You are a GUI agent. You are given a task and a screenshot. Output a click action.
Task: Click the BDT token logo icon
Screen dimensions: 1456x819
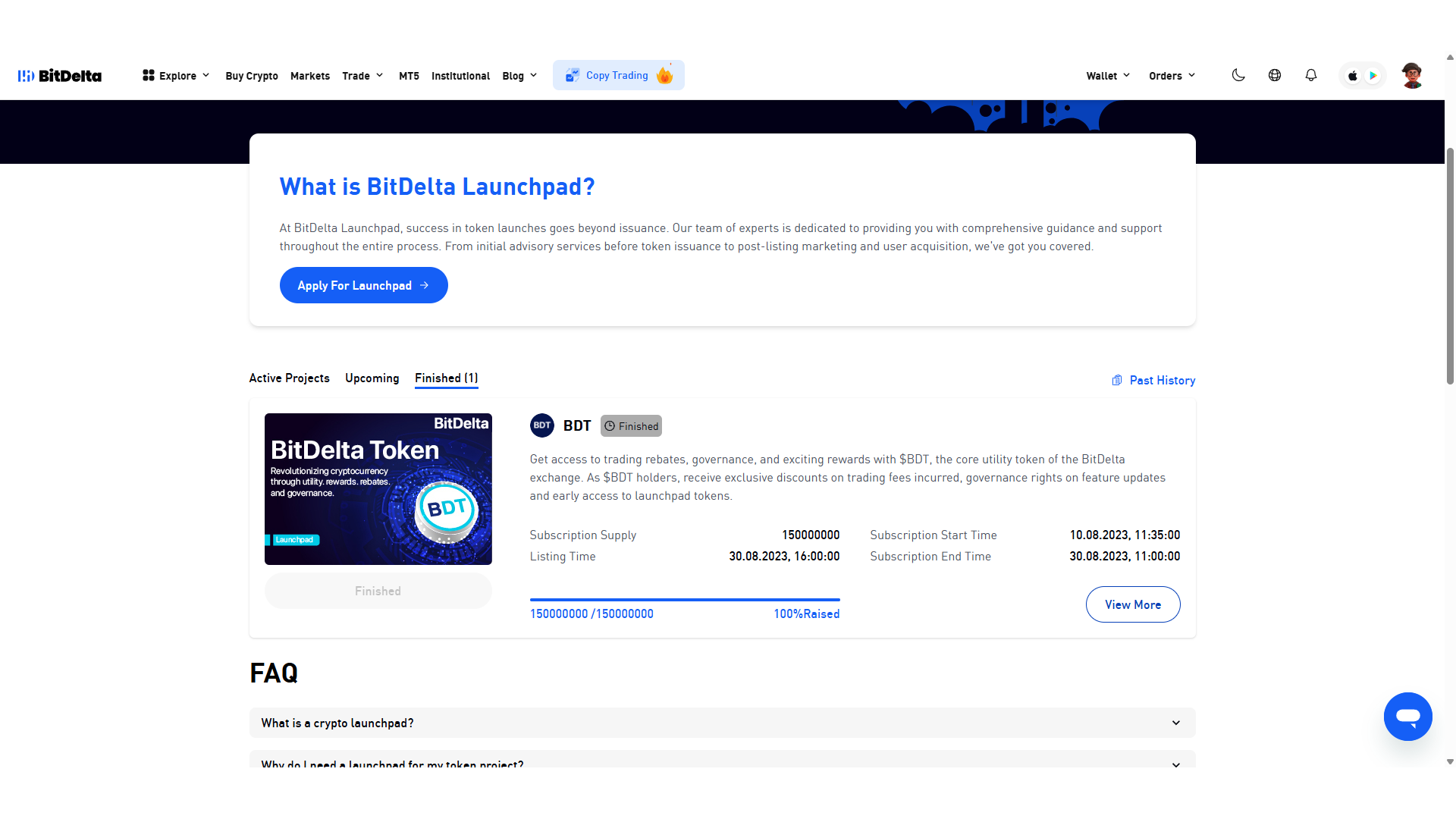542,425
